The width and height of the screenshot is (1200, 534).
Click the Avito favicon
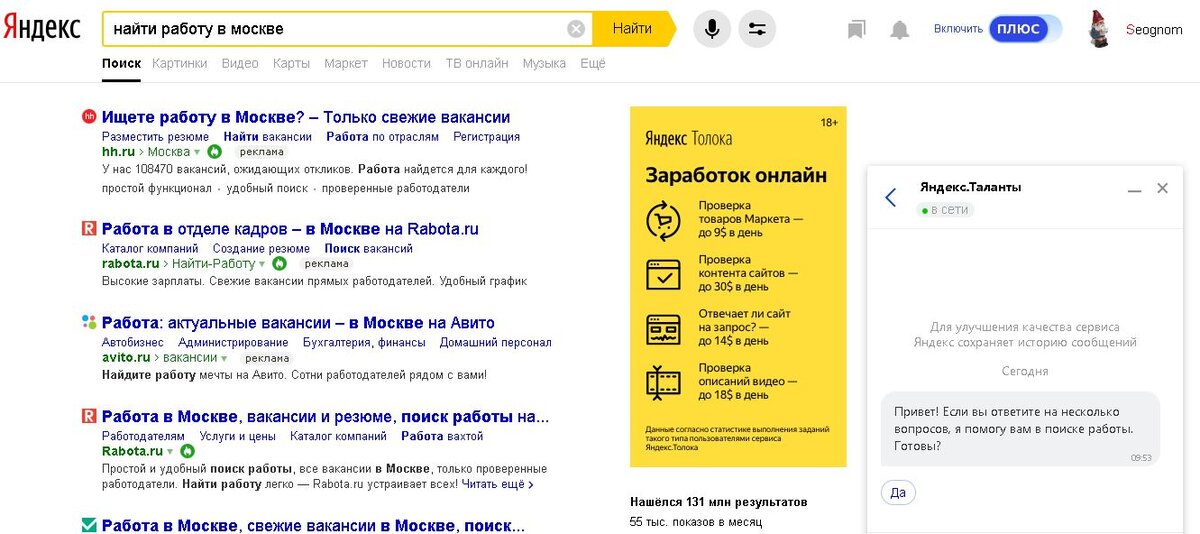coord(89,322)
